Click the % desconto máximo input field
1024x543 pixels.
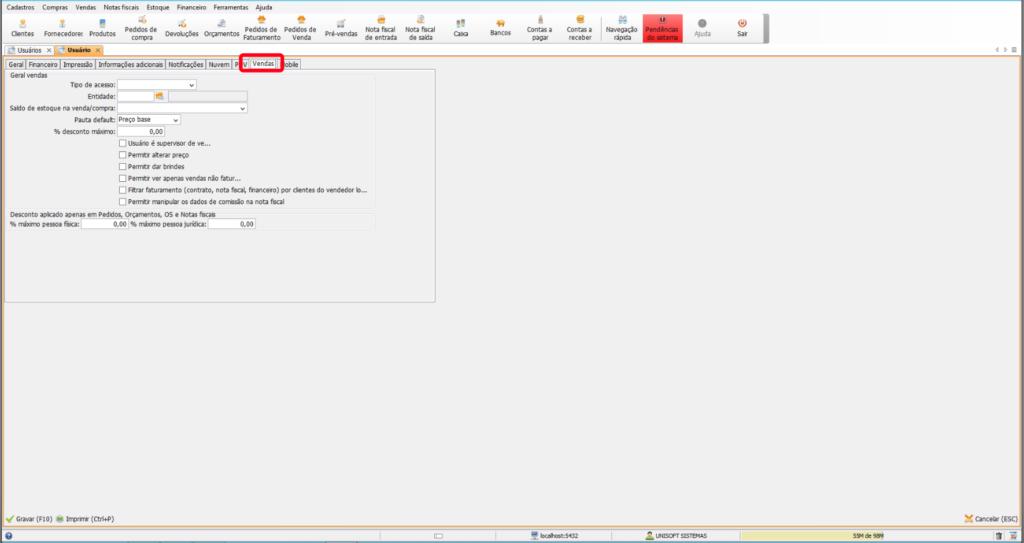point(141,131)
